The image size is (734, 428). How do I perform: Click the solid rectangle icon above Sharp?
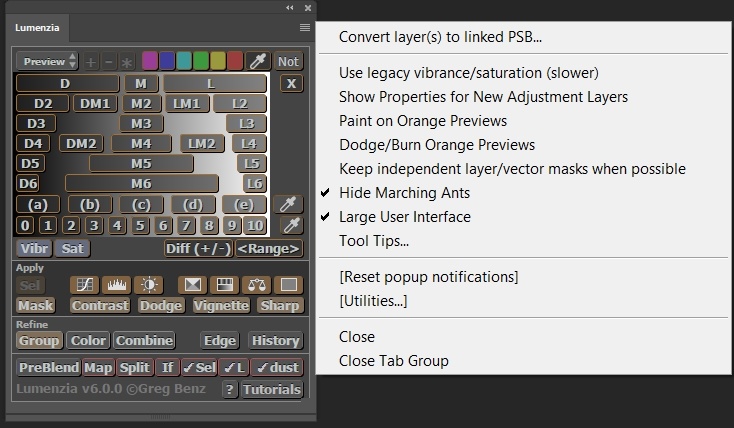(288, 285)
